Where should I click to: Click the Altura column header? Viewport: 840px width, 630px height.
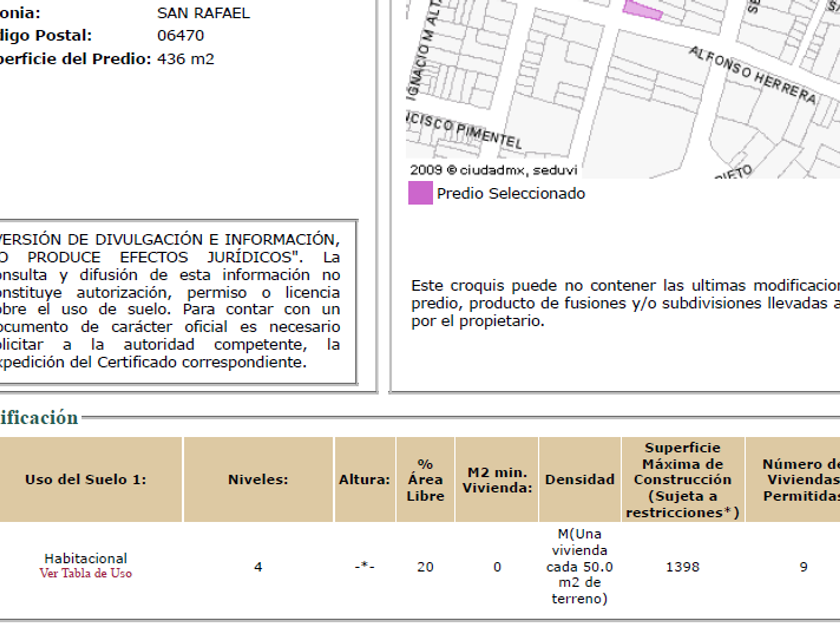364,480
